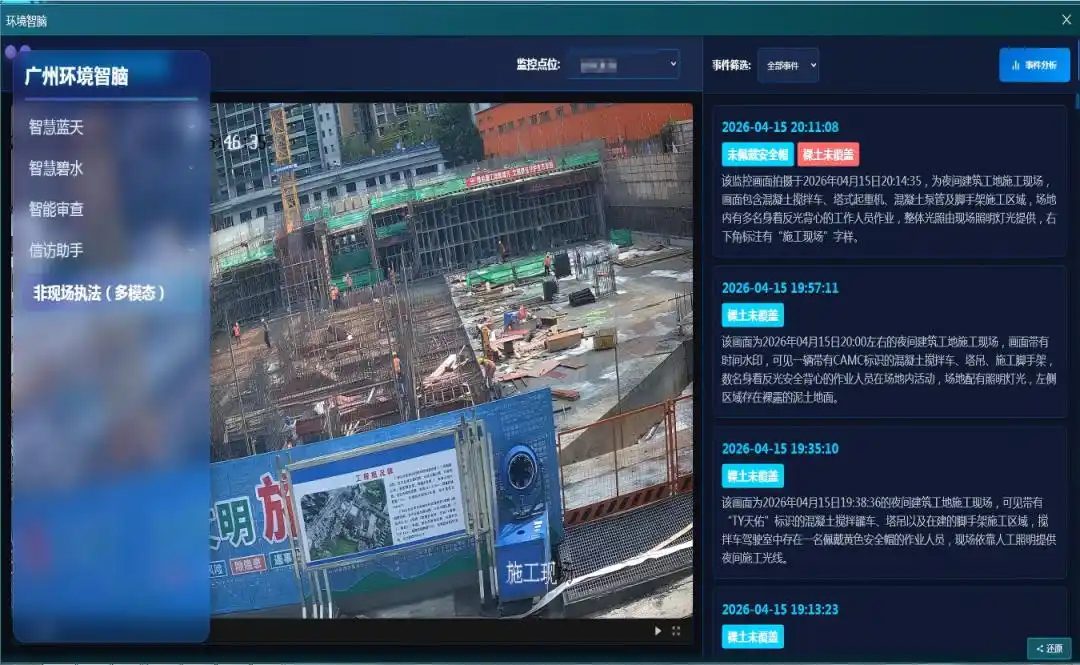Select event timestamp 2026-04-15 19:13:23
The width and height of the screenshot is (1080, 665).
pos(780,609)
